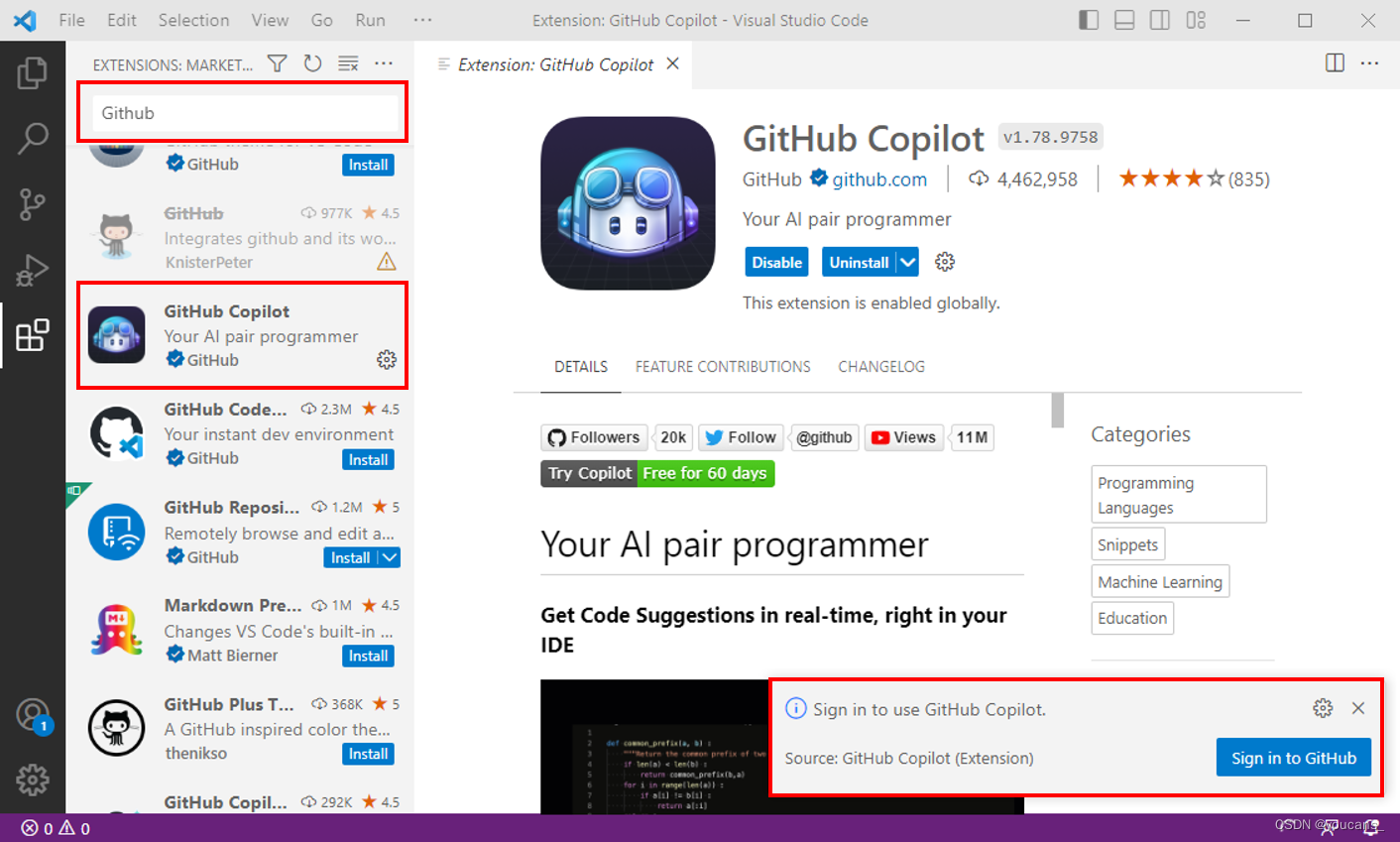Open the Go menu
1400x842 pixels.
click(322, 20)
